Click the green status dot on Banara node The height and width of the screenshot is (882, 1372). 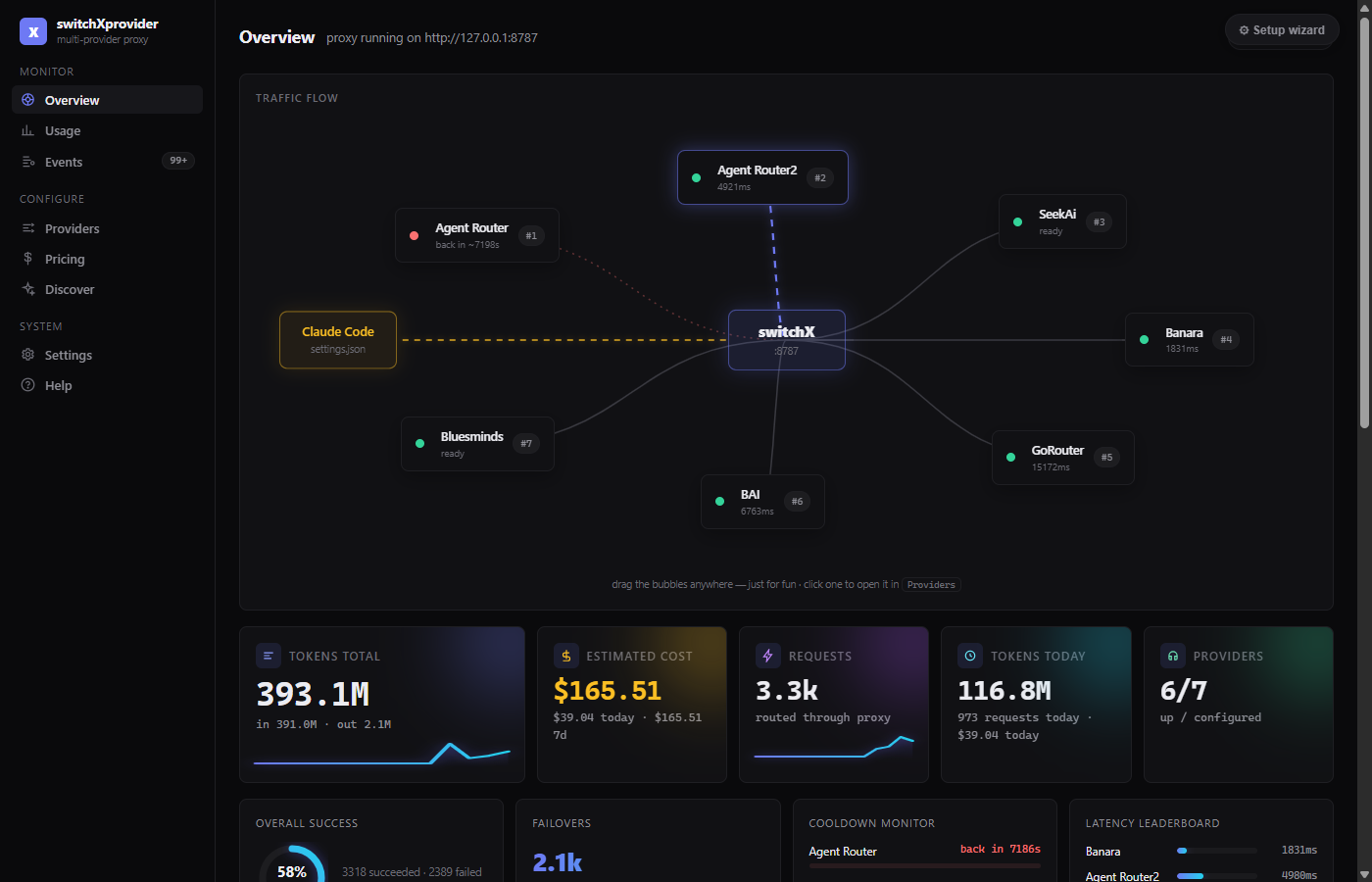[x=1144, y=340]
